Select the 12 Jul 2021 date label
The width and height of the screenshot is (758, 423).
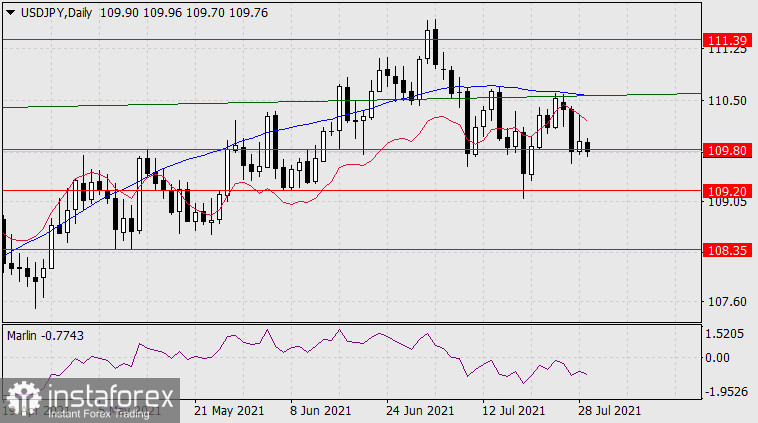(x=513, y=410)
